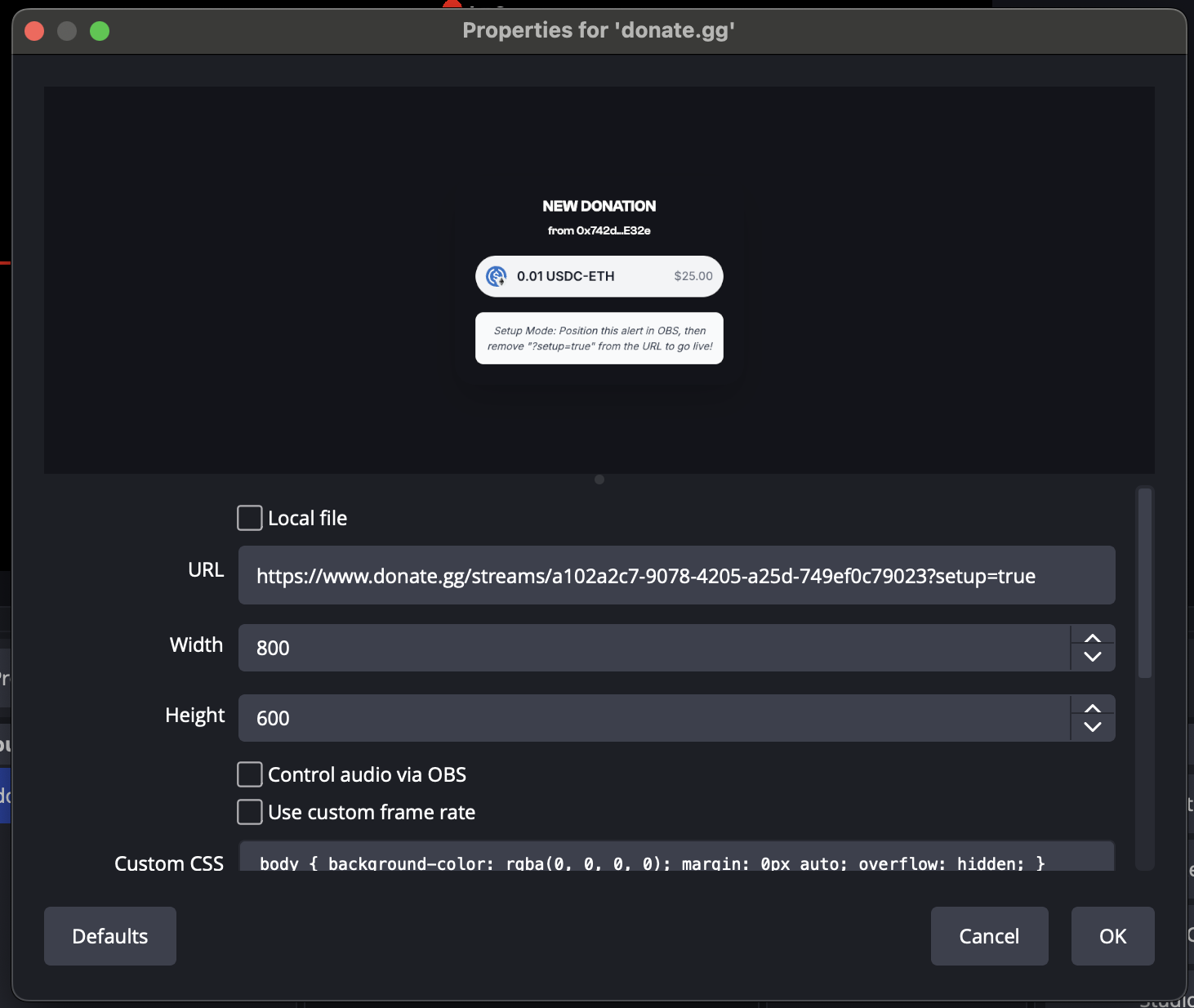Click the Custom CSS text box
The image size is (1194, 1008).
[x=676, y=857]
